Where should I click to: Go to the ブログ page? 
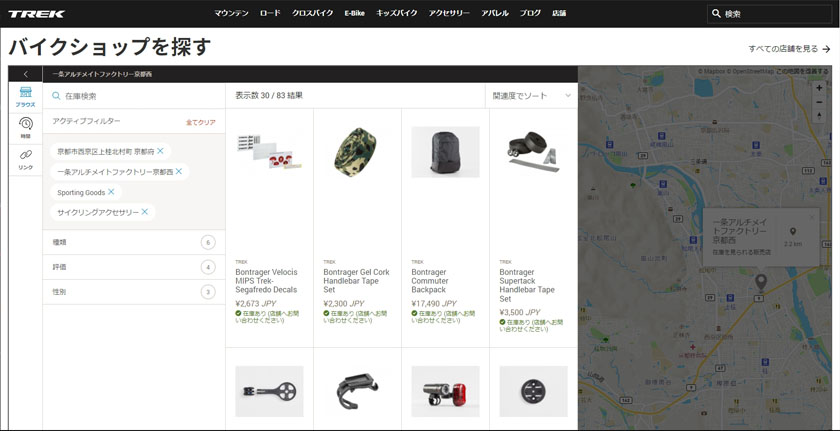(x=530, y=13)
